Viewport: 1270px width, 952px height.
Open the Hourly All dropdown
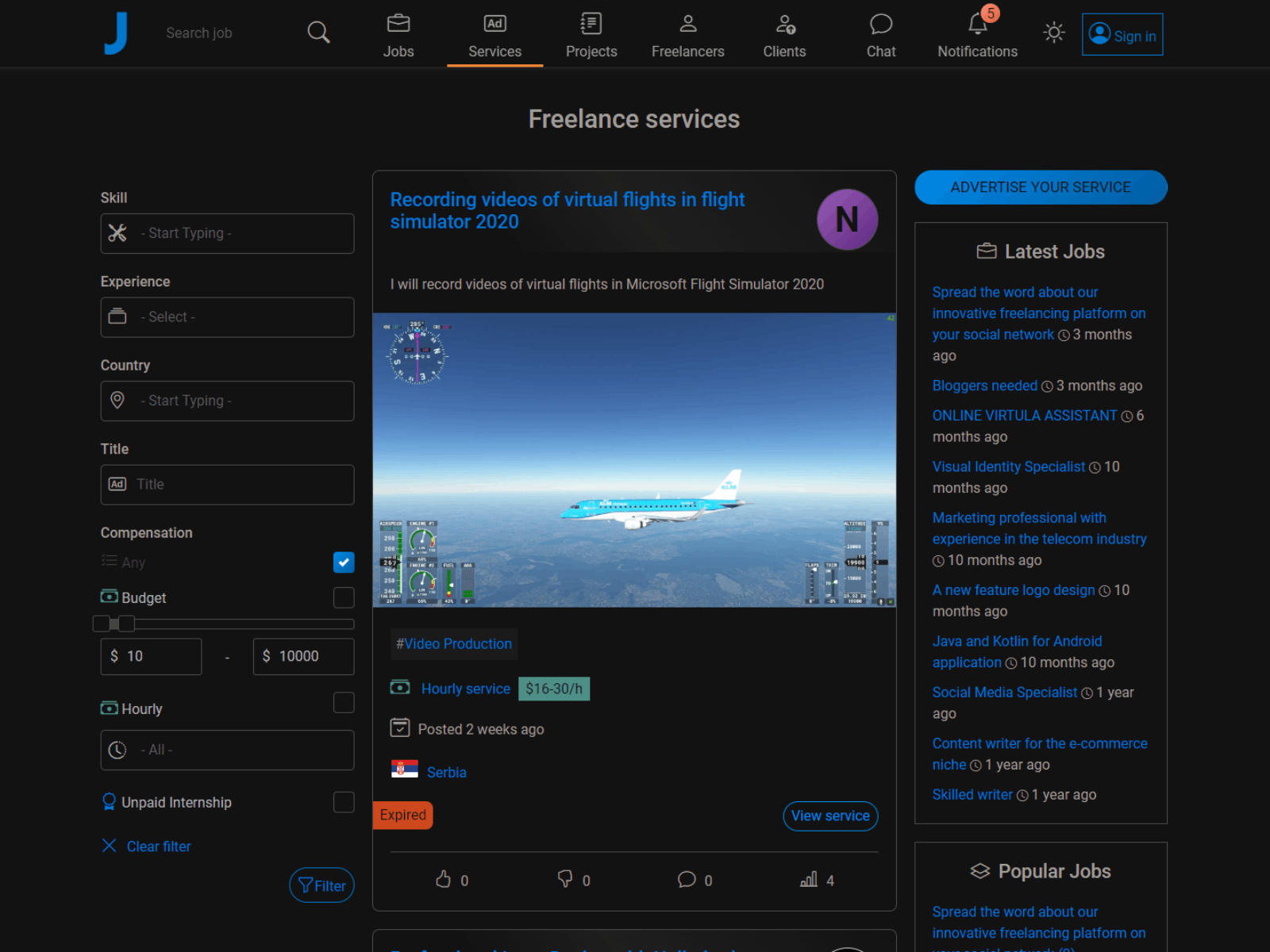pyautogui.click(x=227, y=750)
